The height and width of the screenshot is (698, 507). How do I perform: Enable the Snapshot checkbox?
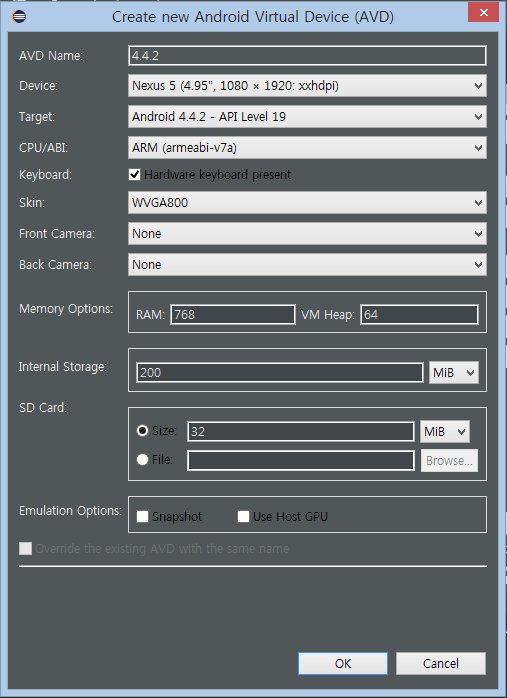[142, 516]
